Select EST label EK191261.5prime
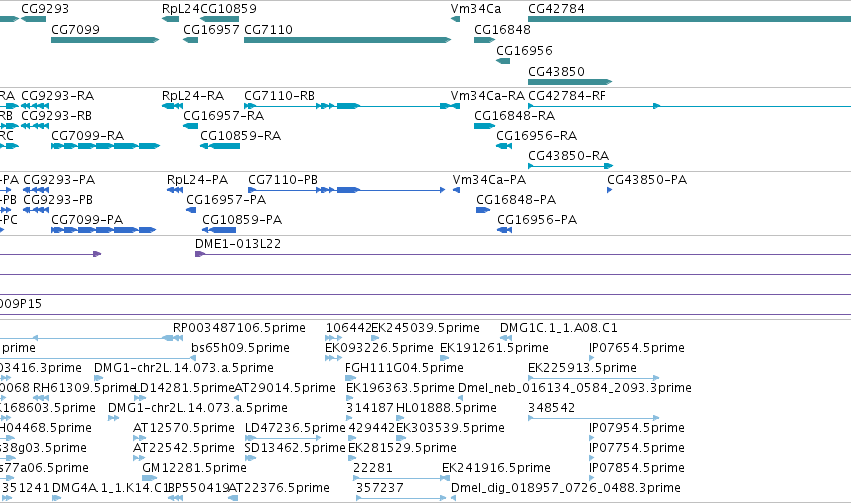 coord(494,348)
